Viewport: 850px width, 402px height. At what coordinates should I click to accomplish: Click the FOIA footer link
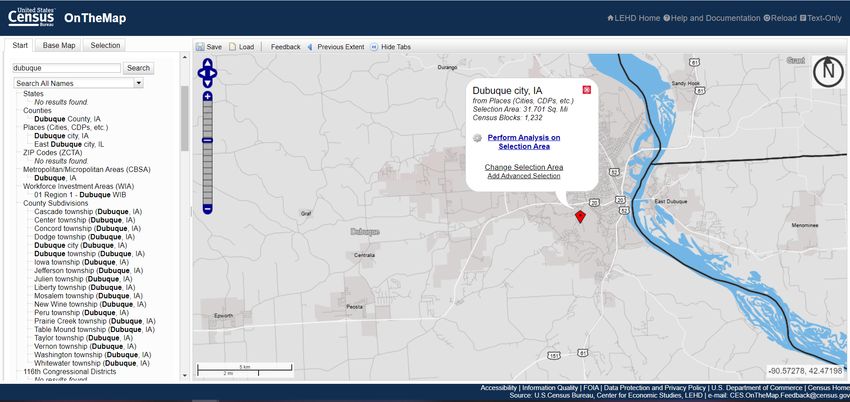click(590, 388)
